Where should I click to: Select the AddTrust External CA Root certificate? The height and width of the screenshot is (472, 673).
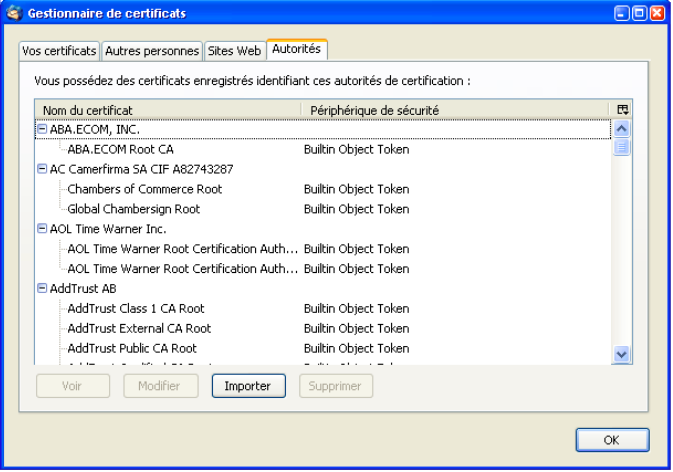coord(139,328)
